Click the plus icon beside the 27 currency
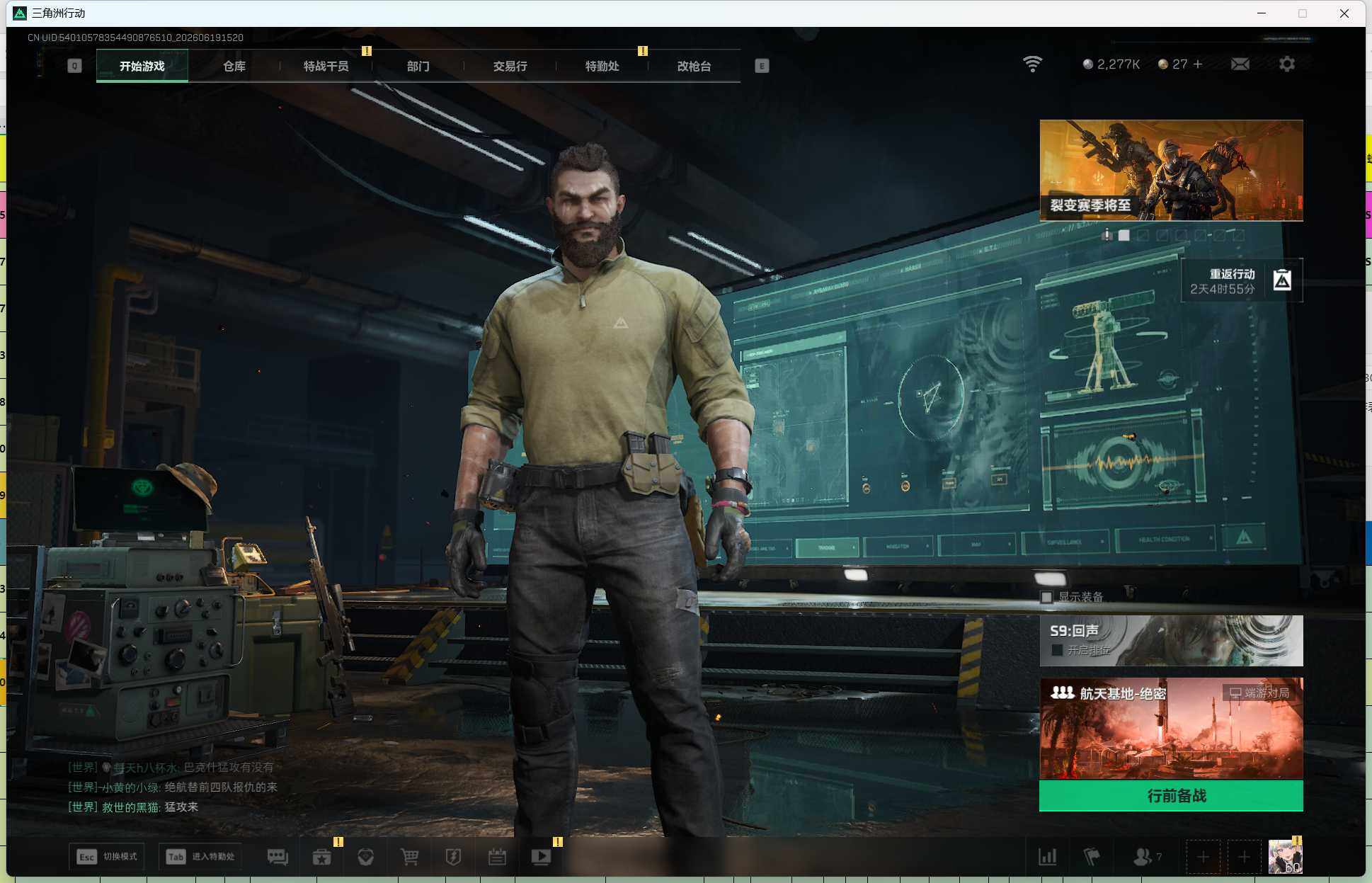The image size is (1372, 883). [1198, 64]
